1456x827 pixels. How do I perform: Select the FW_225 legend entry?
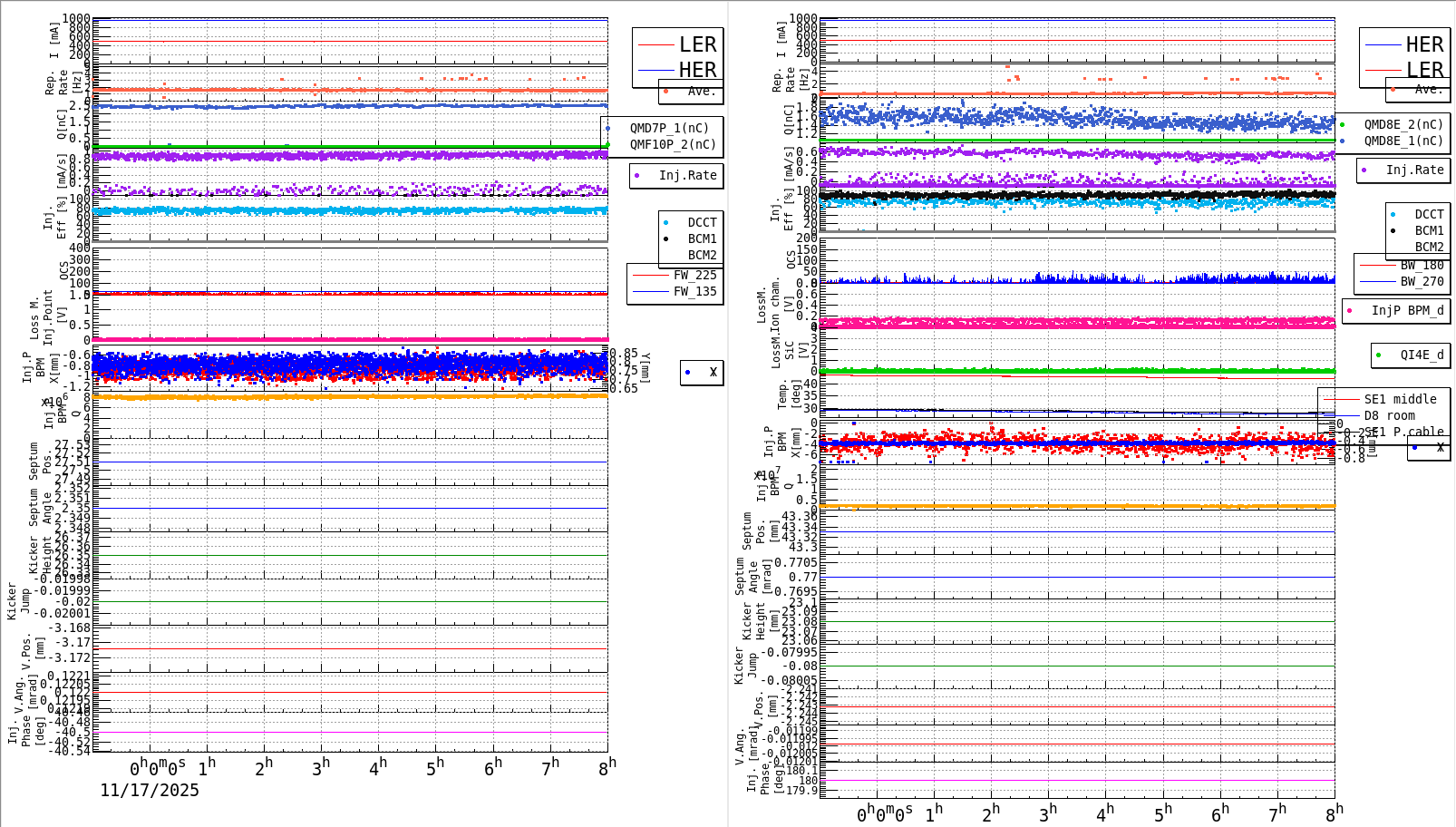[x=694, y=275]
